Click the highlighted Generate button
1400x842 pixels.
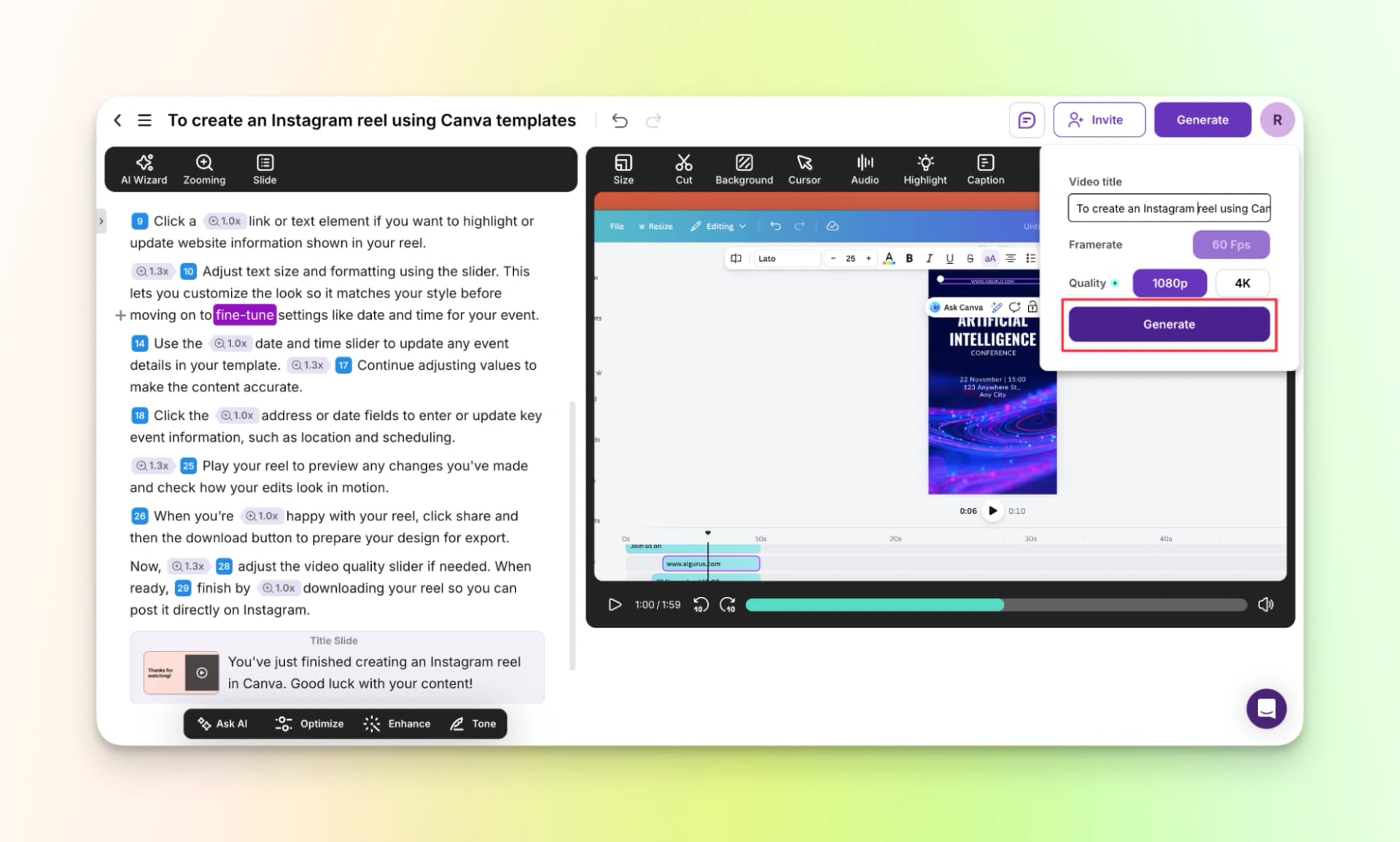point(1168,324)
